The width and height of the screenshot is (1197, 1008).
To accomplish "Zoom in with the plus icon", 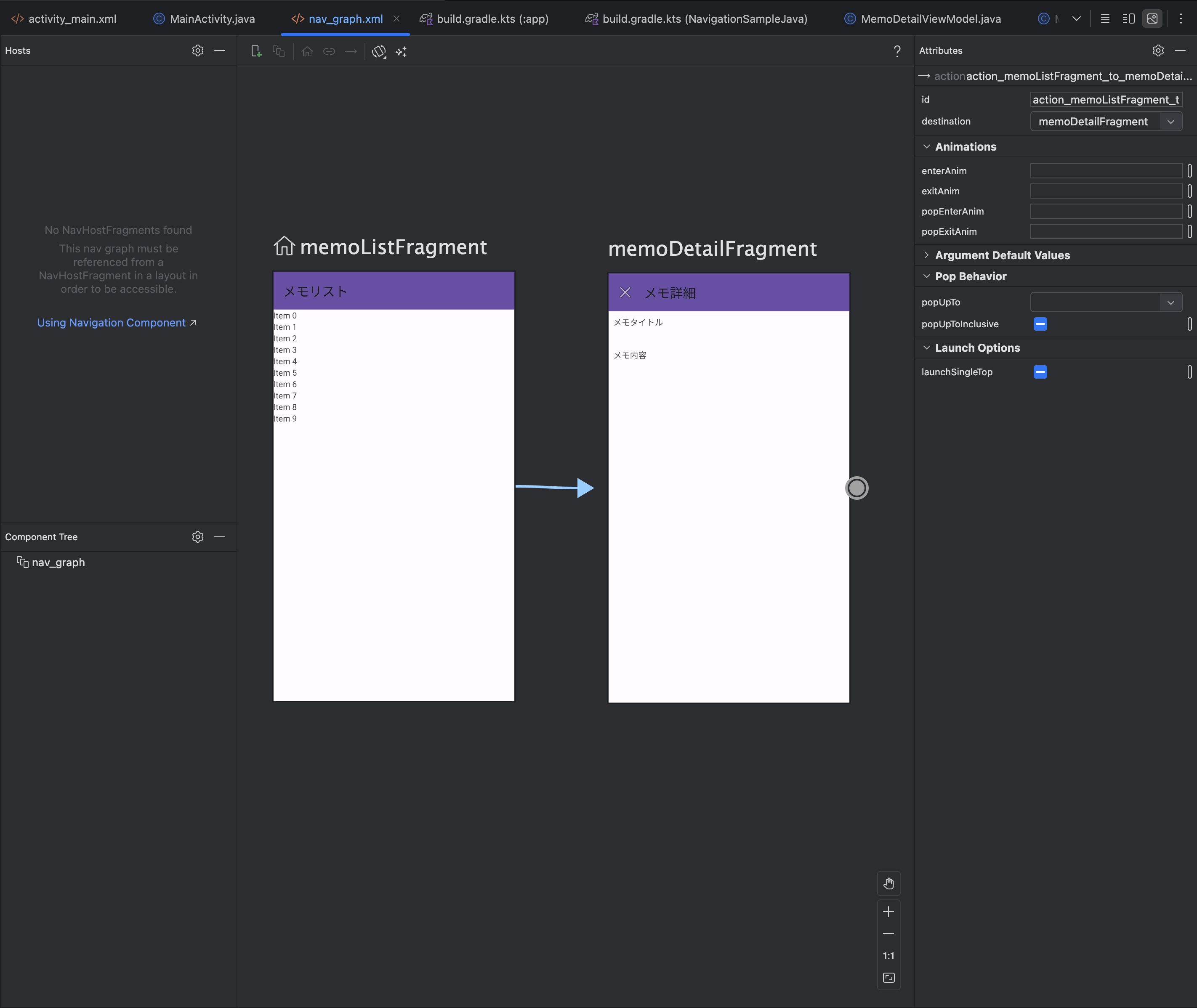I will [x=888, y=911].
